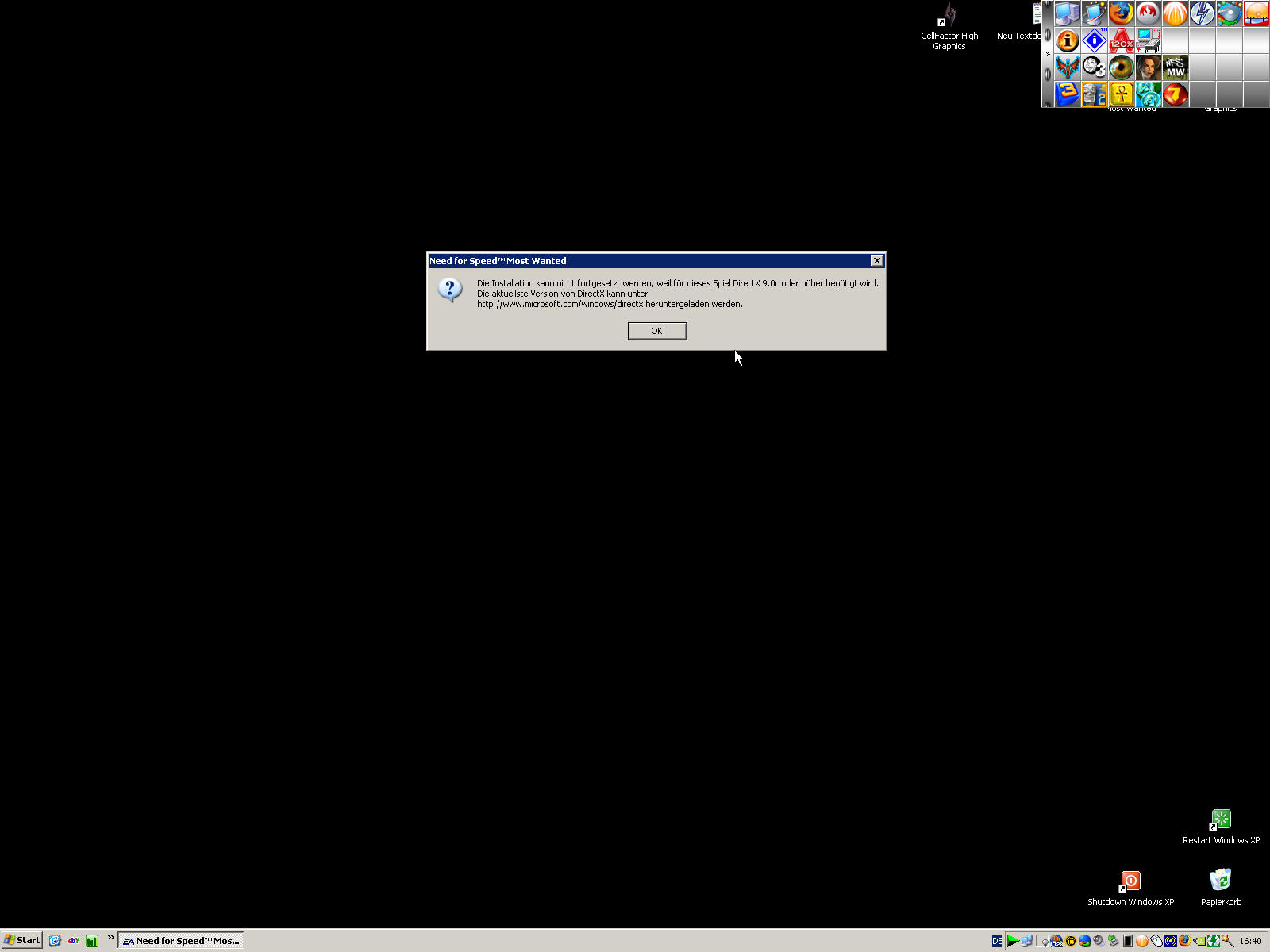Launch the red ball number 7 game icon

click(x=1176, y=94)
